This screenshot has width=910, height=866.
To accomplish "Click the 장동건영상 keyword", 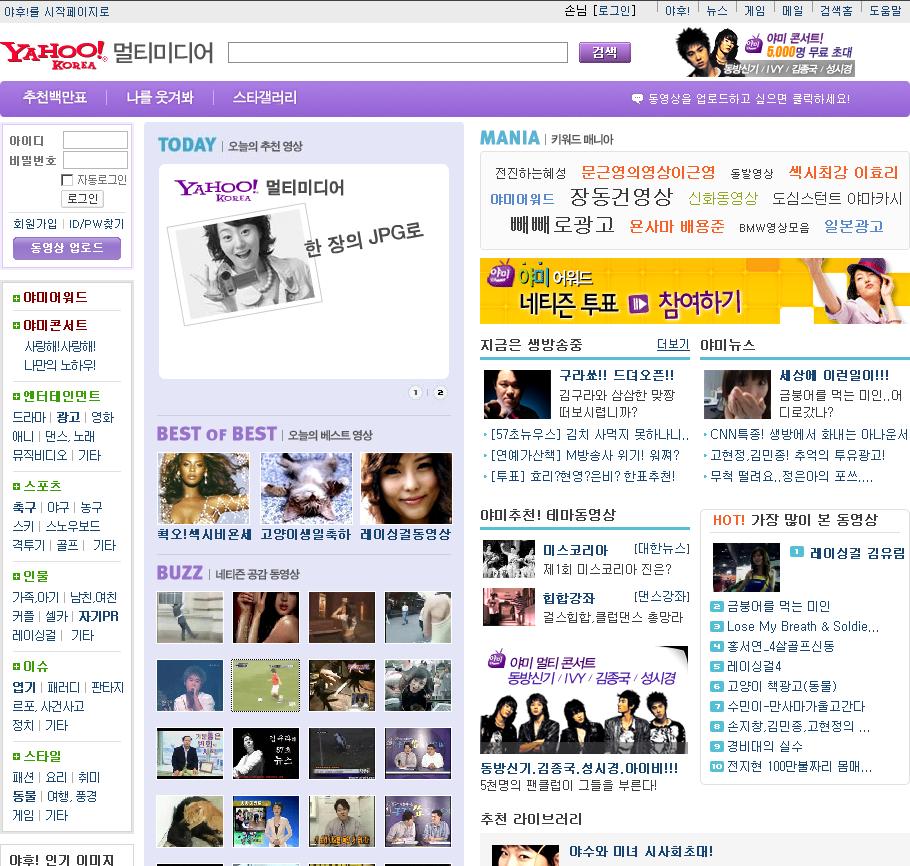I will point(621,197).
